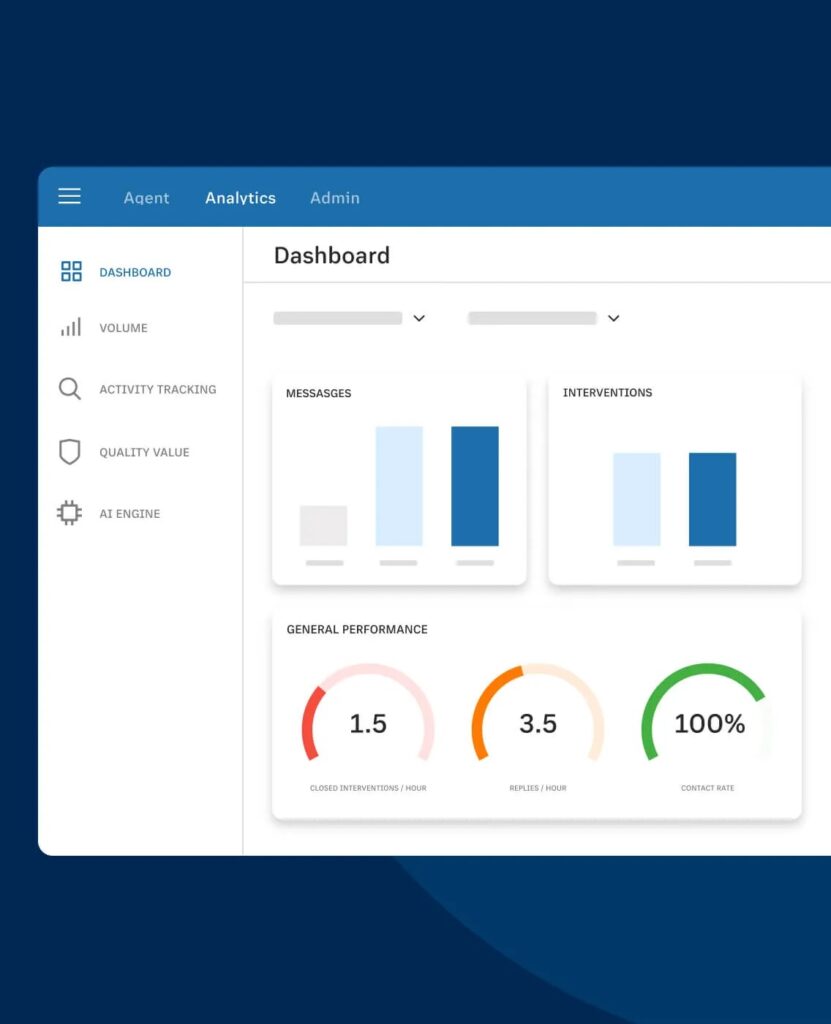Click the red closed interventions gauge
This screenshot has height=1024, width=831.
coord(367,723)
